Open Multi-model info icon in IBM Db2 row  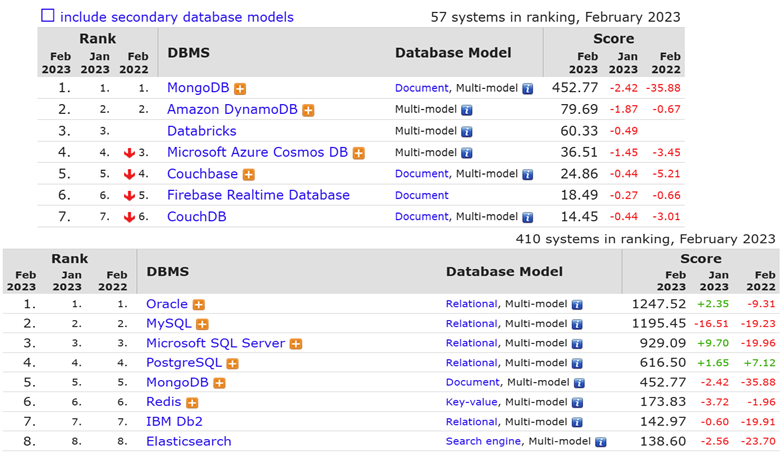(577, 422)
